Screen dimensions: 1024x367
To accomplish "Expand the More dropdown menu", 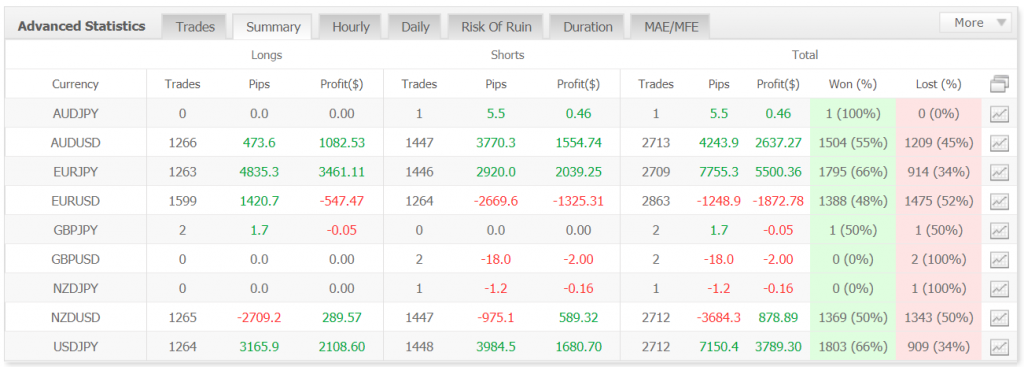I will [x=976, y=23].
